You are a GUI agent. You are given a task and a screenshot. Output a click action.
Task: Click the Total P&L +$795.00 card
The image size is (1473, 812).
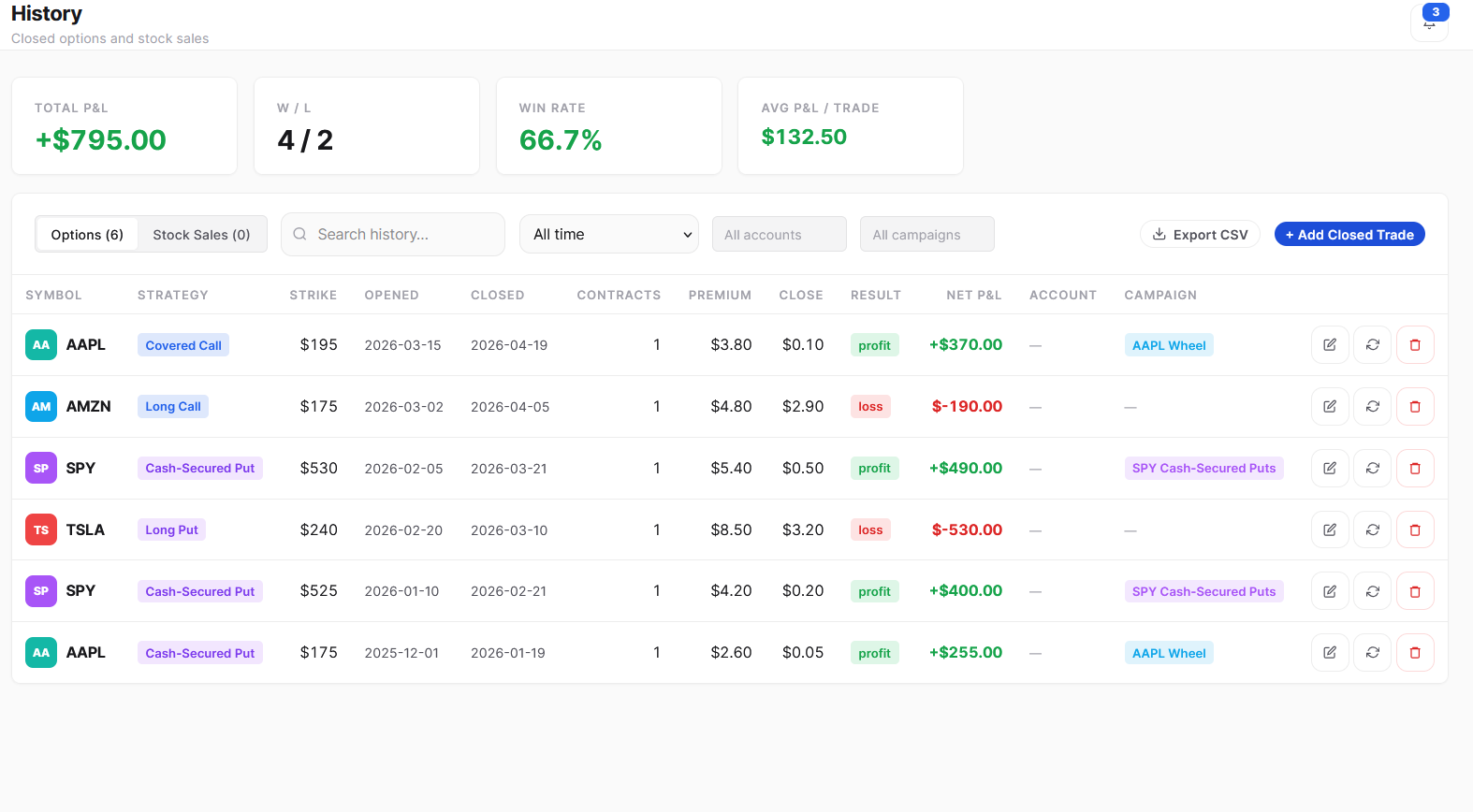coord(124,125)
